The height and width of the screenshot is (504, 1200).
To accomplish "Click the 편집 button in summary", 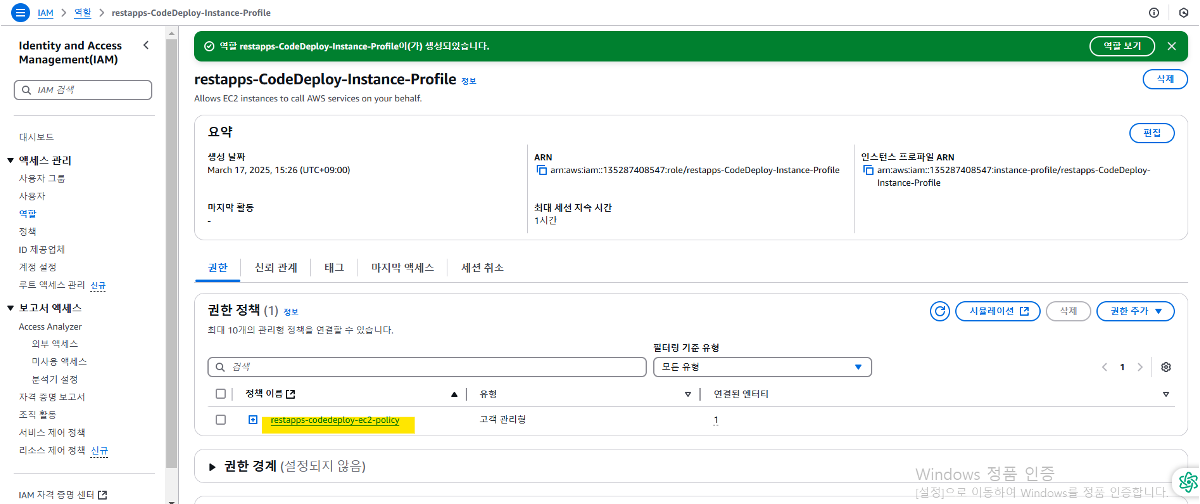I will click(1151, 133).
